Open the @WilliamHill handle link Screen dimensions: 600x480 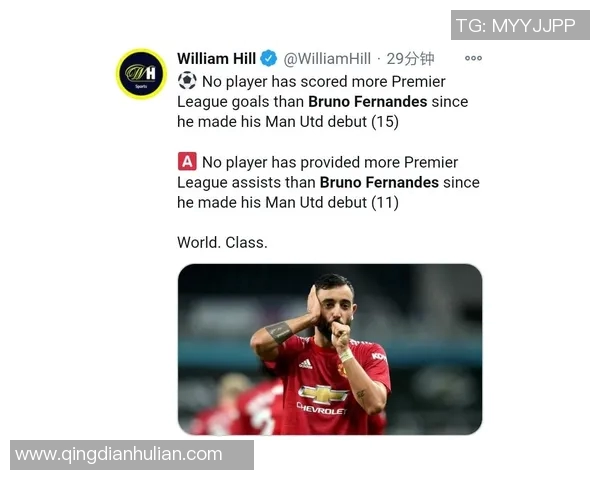(x=327, y=59)
